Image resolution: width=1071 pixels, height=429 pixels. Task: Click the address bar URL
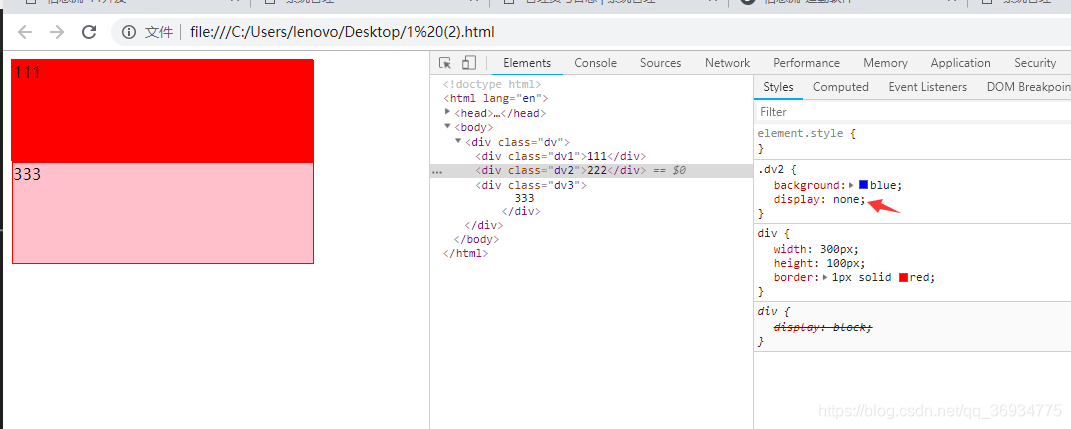(342, 32)
